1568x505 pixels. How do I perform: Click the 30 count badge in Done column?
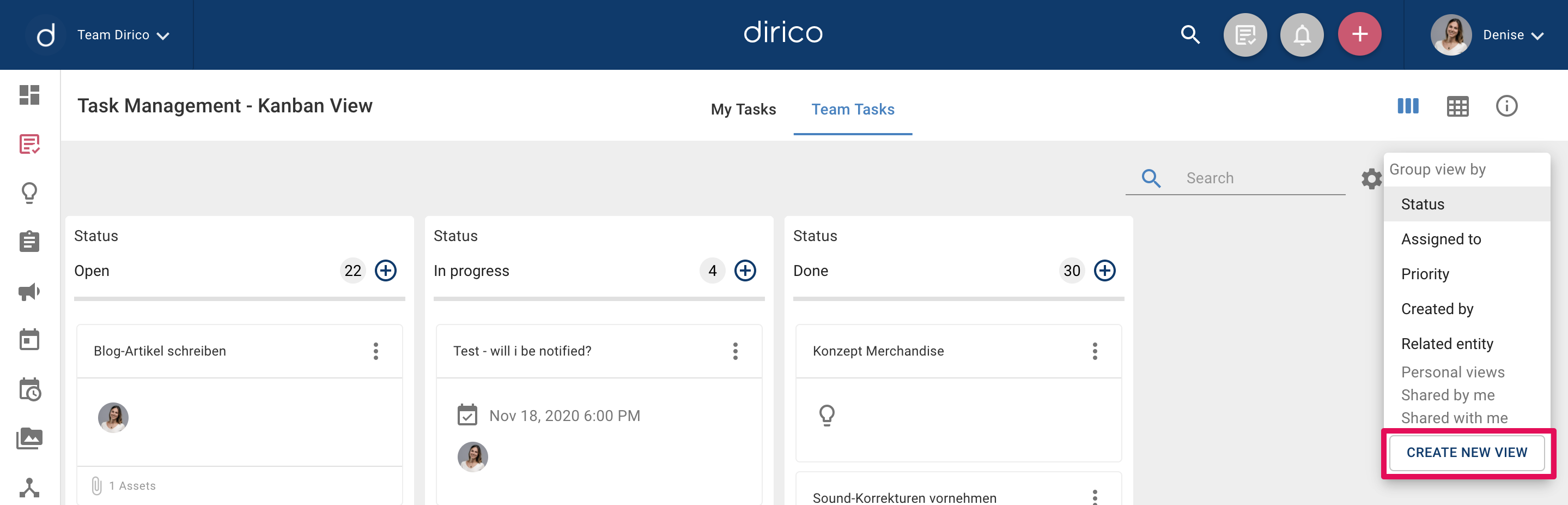click(x=1072, y=270)
